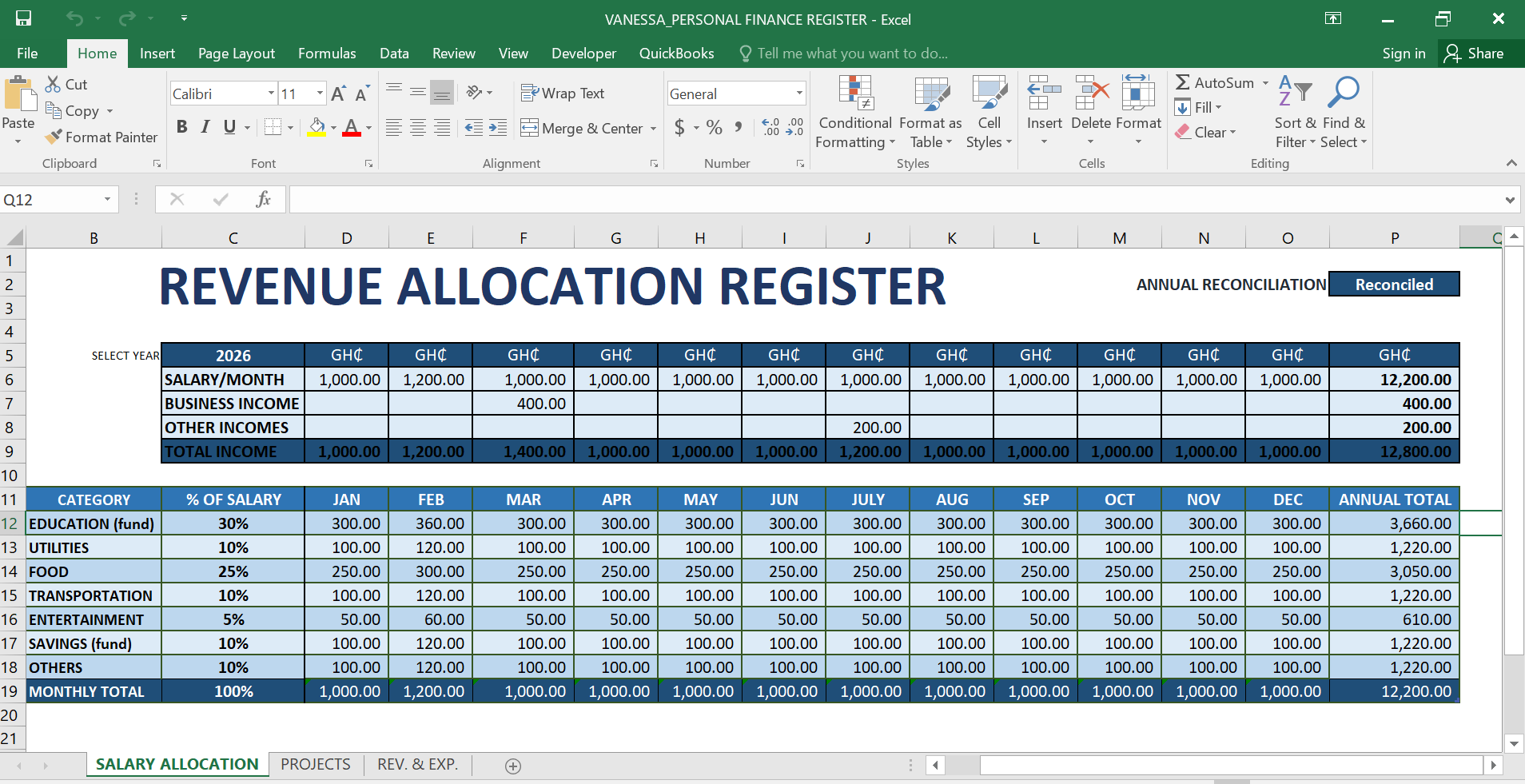The width and height of the screenshot is (1525, 784).
Task: Toggle Center horizontal alignment
Action: pos(418,128)
